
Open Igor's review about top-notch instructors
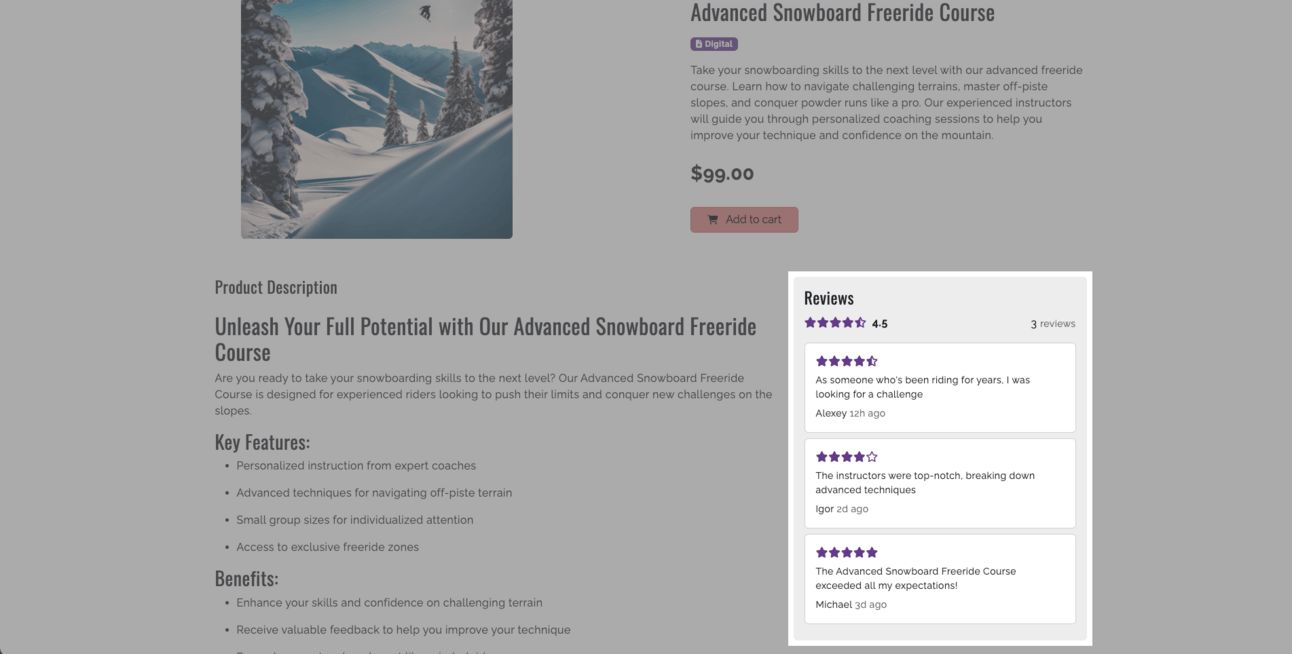click(940, 483)
